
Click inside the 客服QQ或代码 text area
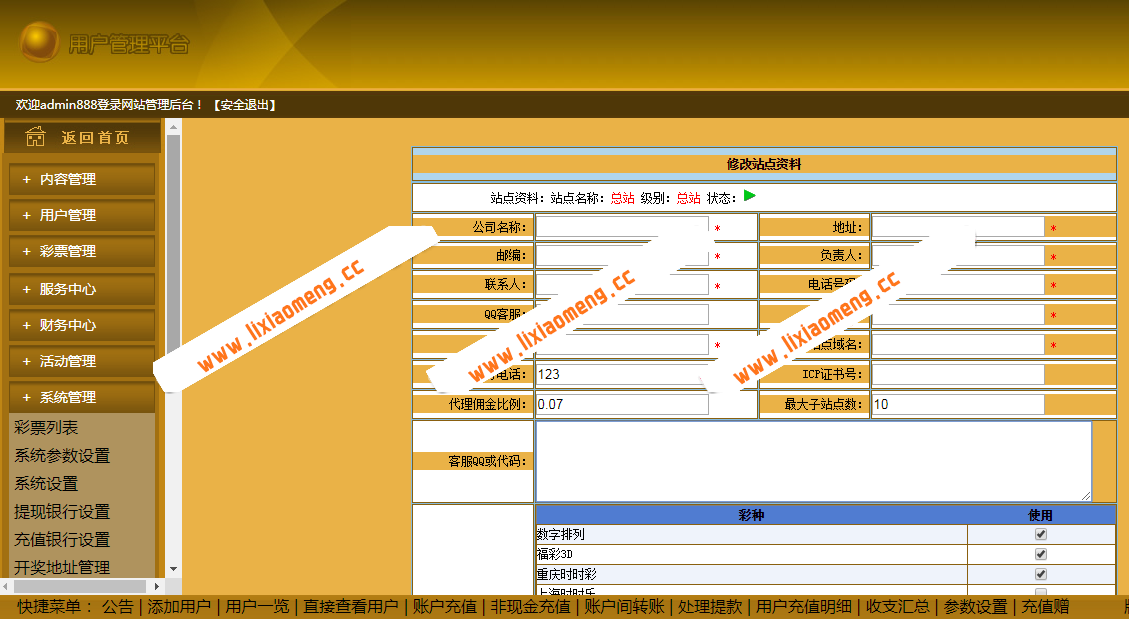(x=813, y=461)
